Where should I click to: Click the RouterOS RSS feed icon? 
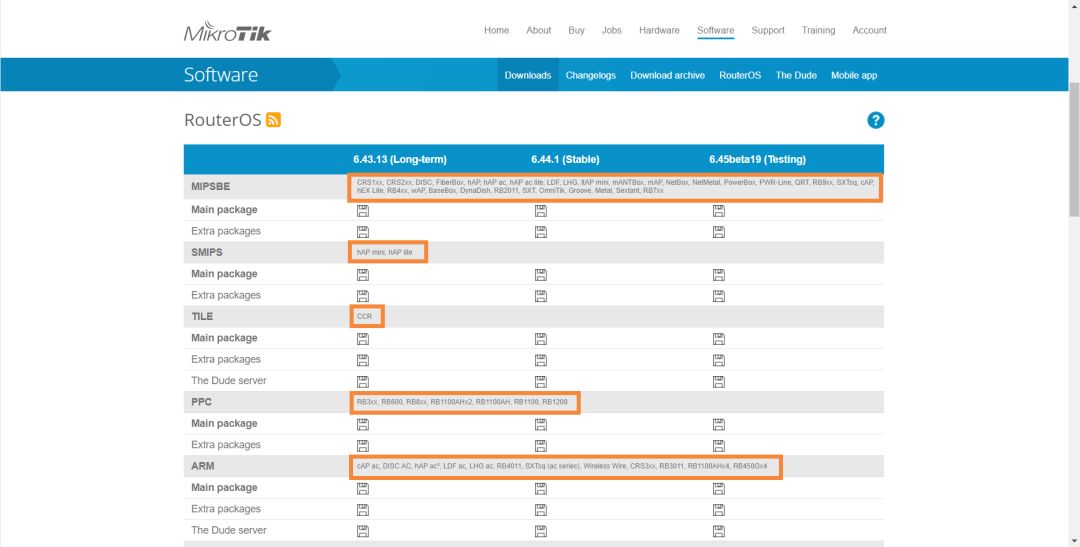274,120
